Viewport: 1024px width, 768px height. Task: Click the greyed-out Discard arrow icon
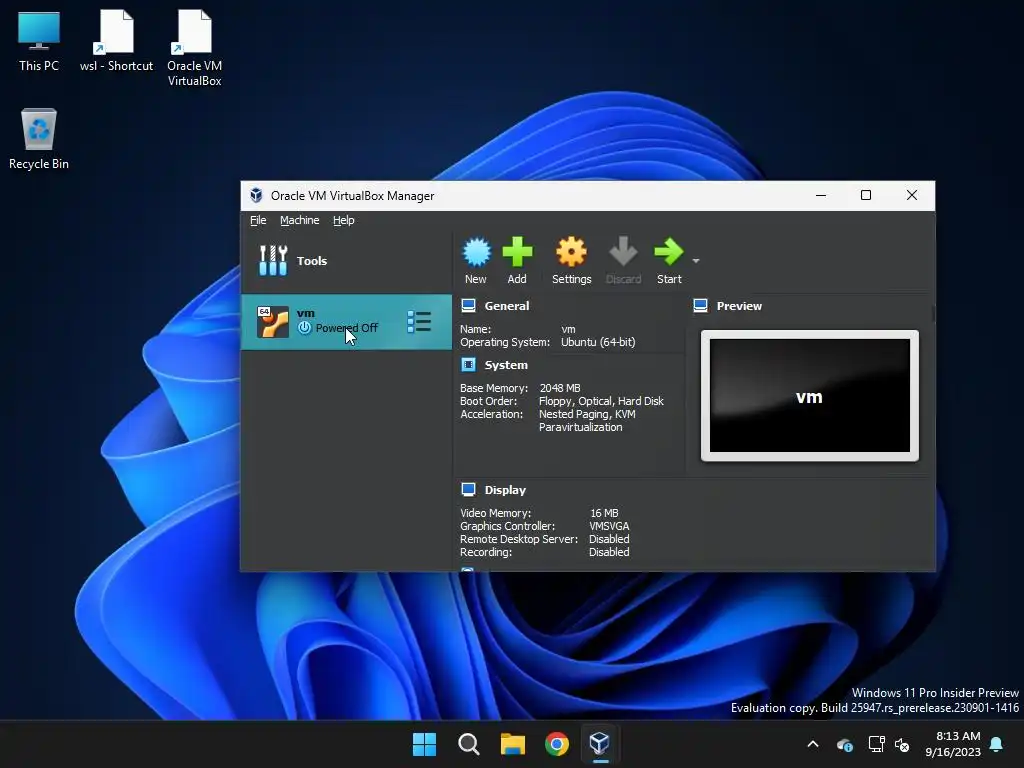623,252
